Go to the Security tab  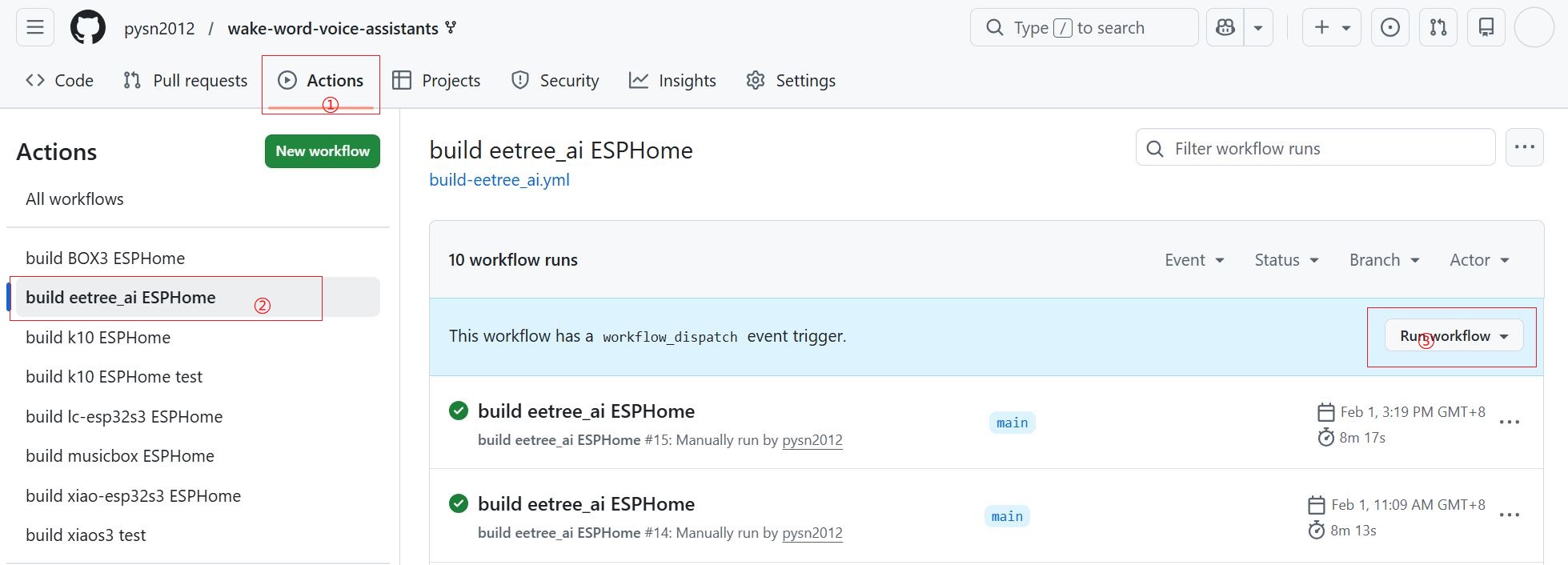pos(555,81)
